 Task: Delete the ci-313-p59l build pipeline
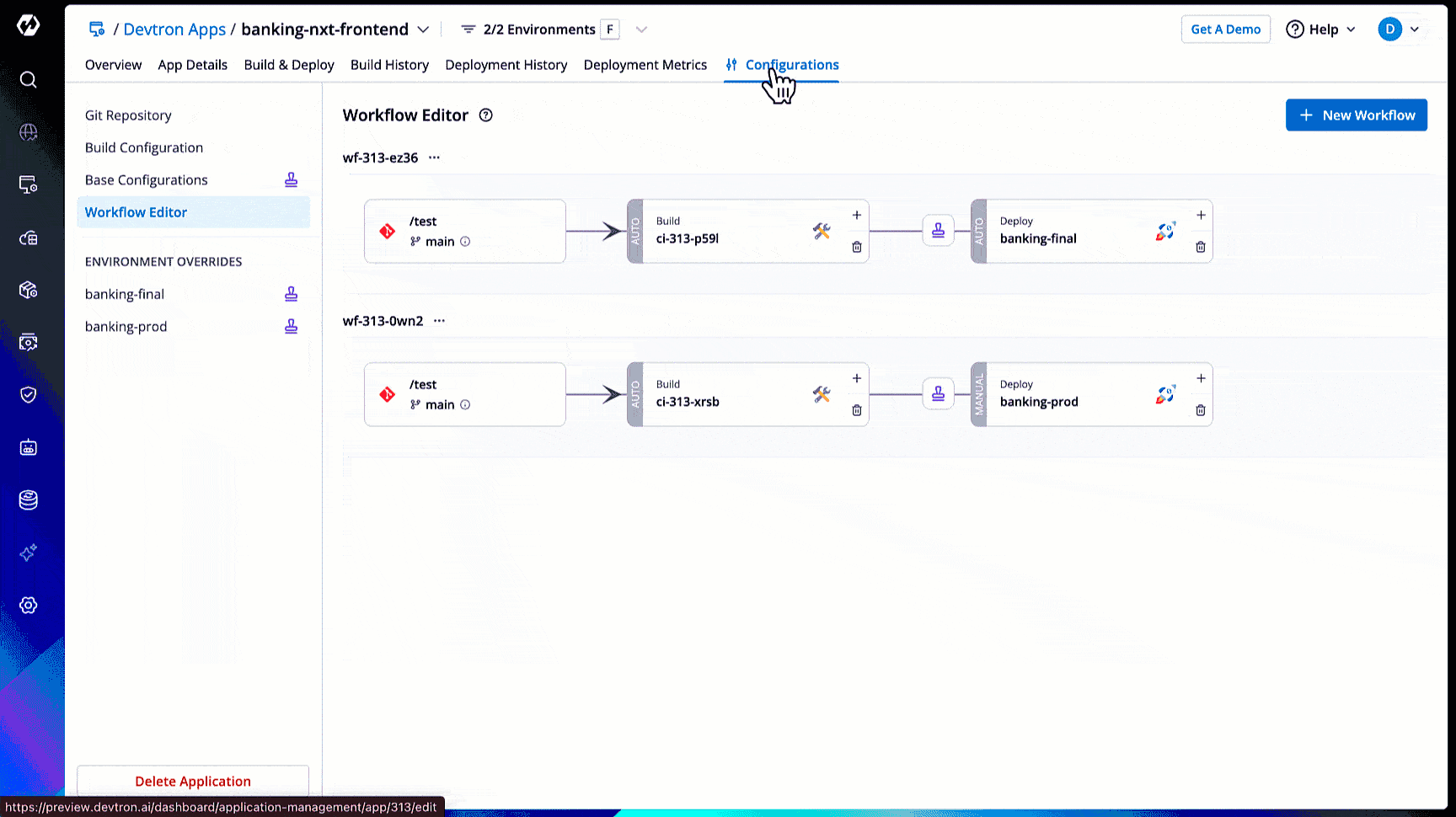[856, 247]
